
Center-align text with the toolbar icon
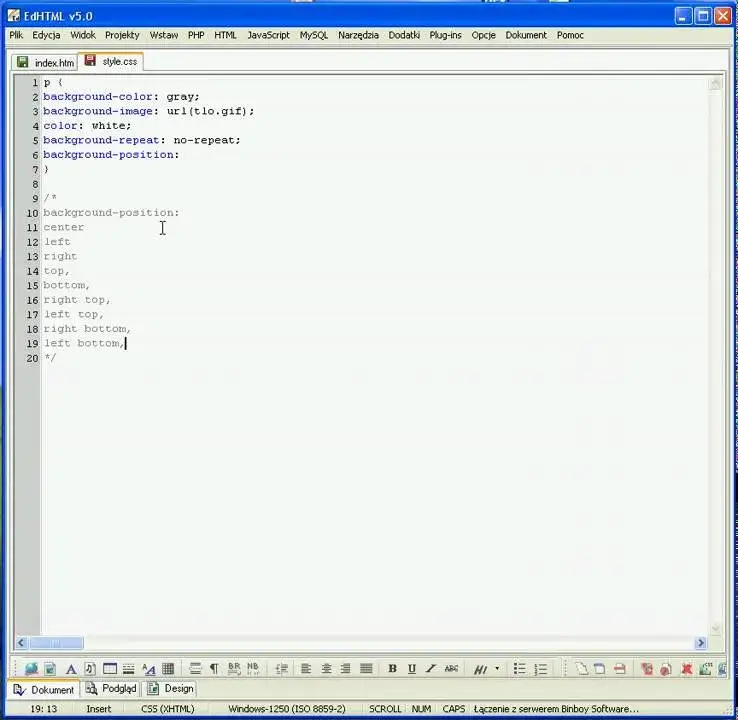tap(326, 668)
